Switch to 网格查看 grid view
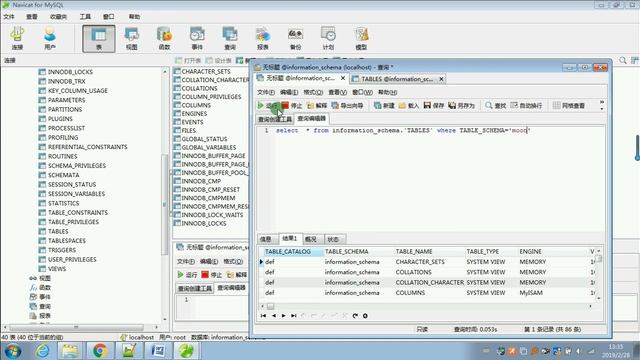640x360 pixels. coord(569,105)
